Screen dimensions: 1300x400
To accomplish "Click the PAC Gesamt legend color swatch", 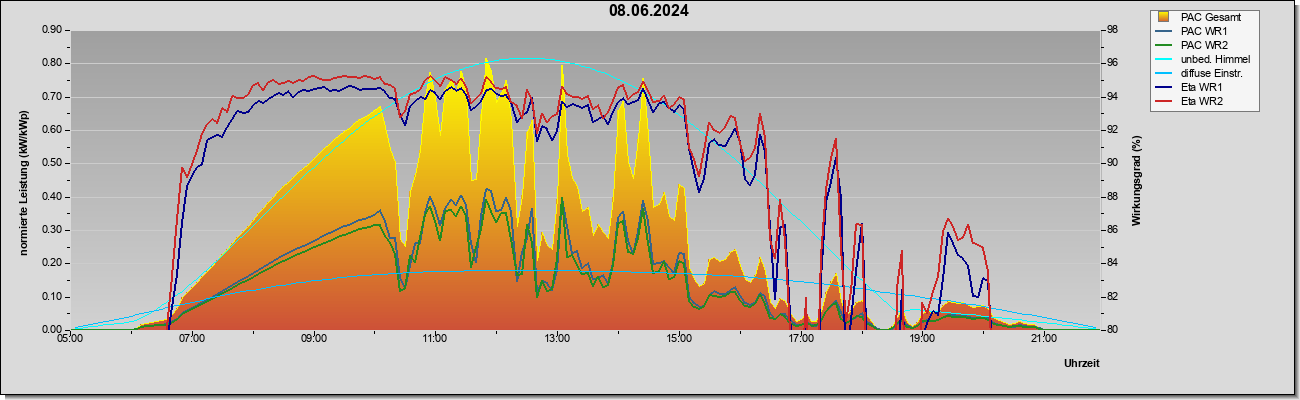I will pyautogui.click(x=1164, y=17).
